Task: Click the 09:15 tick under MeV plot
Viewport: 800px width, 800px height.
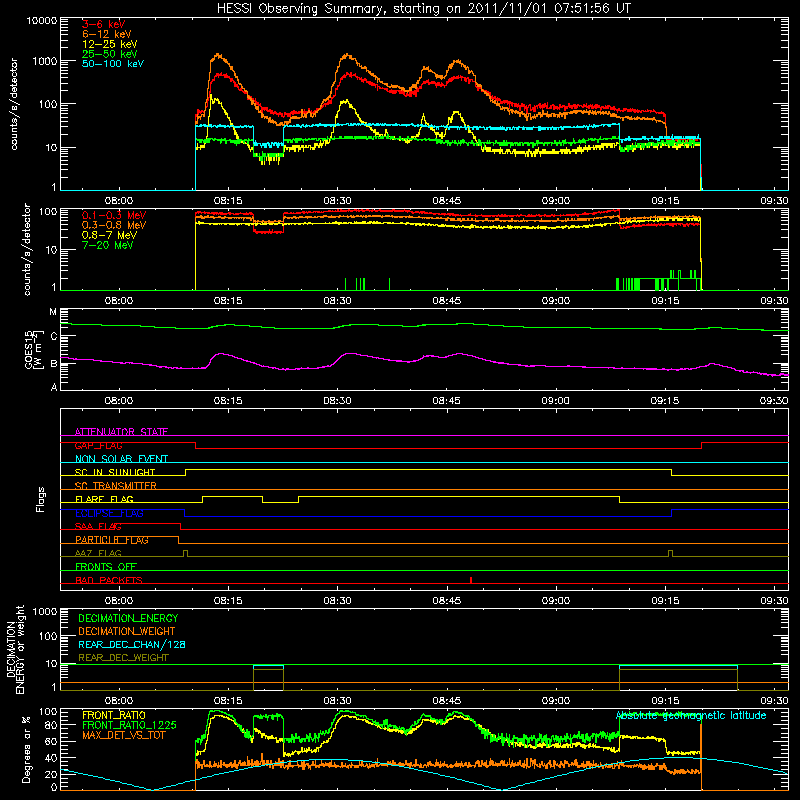Action: click(x=665, y=301)
